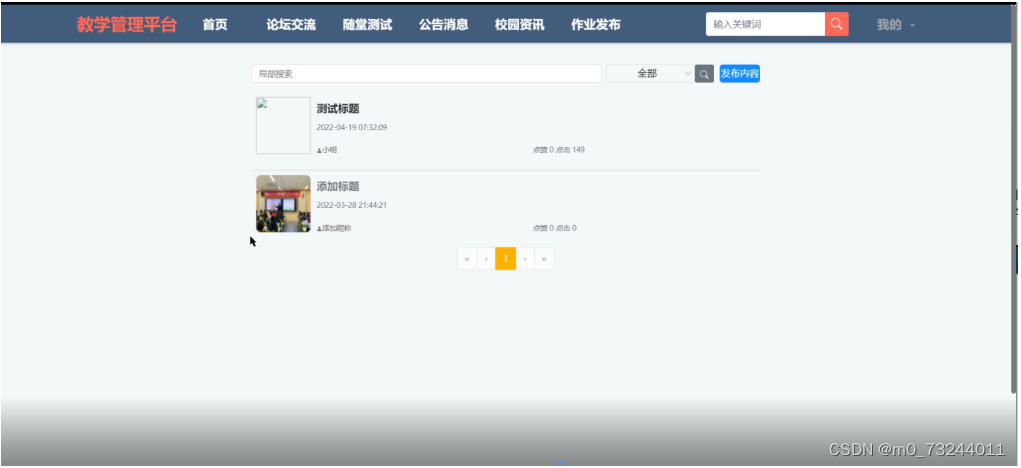1021x468 pixels.
Task: Click the author name 小明
Action: (x=329, y=150)
